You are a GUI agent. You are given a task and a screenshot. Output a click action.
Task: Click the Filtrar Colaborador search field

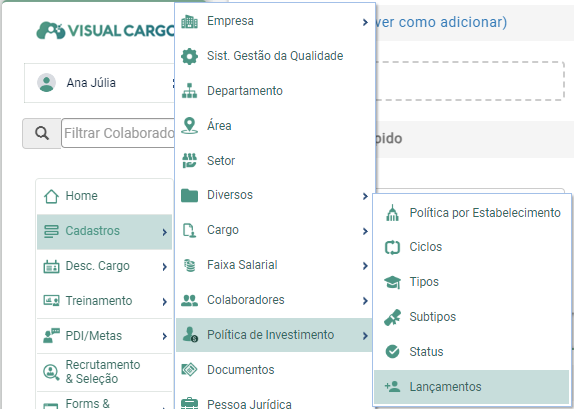pos(118,133)
